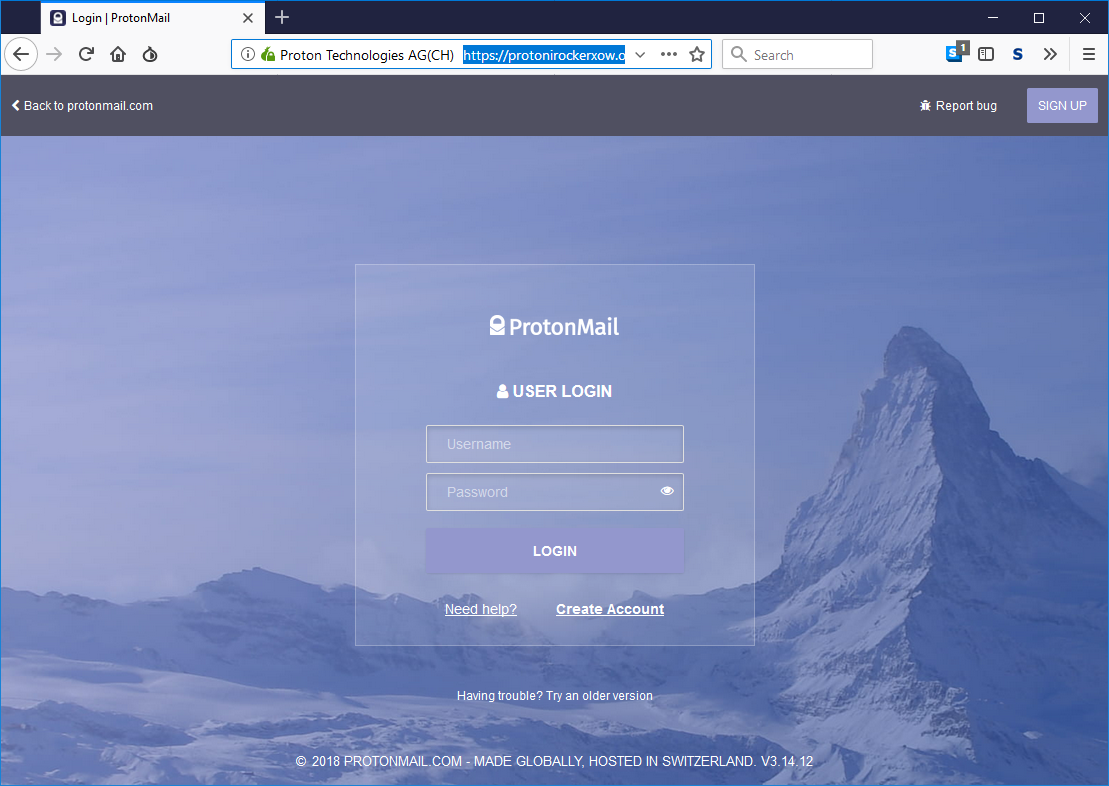Open the page actions three-dots menu
The height and width of the screenshot is (786, 1109).
(668, 54)
